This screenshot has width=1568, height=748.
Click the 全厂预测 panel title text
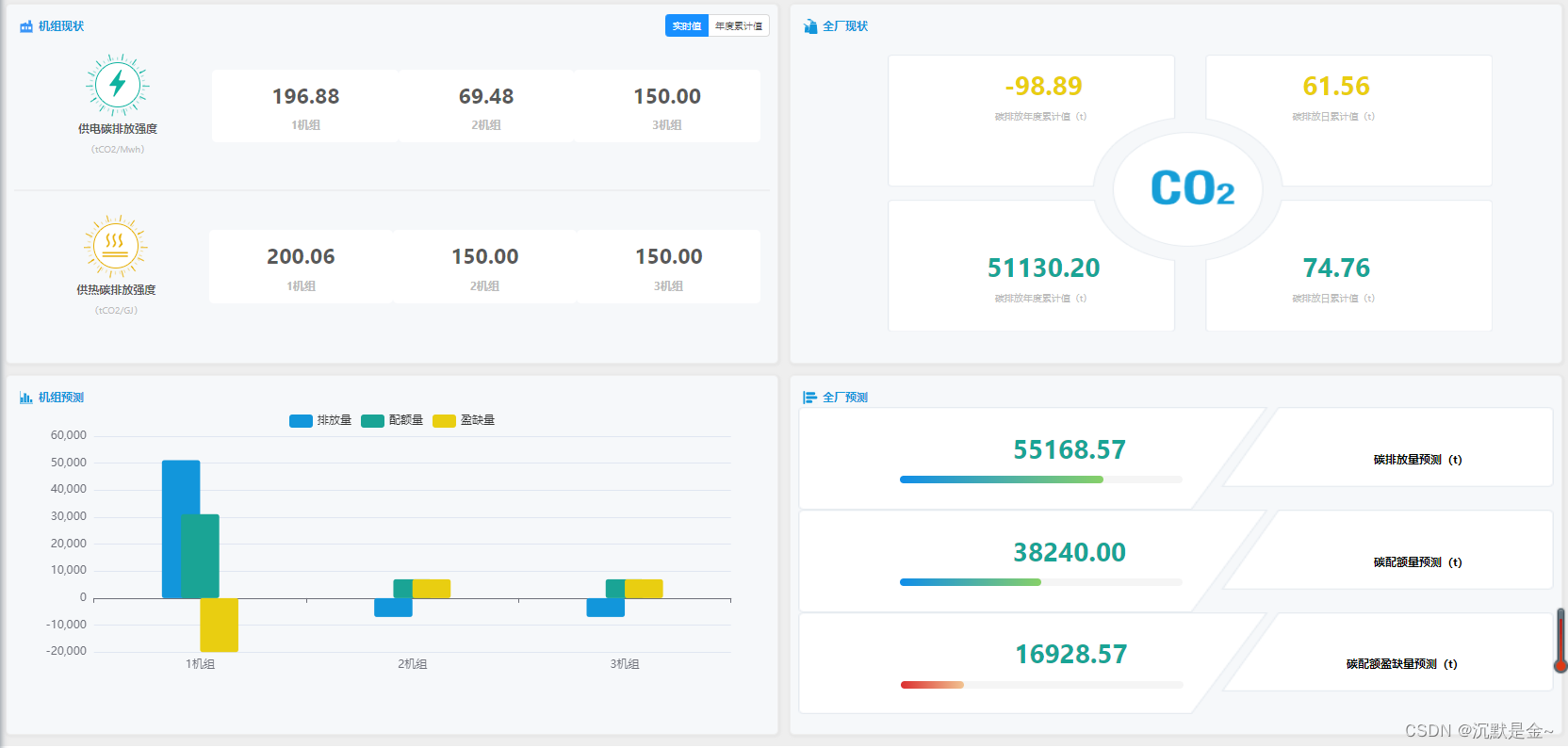pyautogui.click(x=845, y=398)
